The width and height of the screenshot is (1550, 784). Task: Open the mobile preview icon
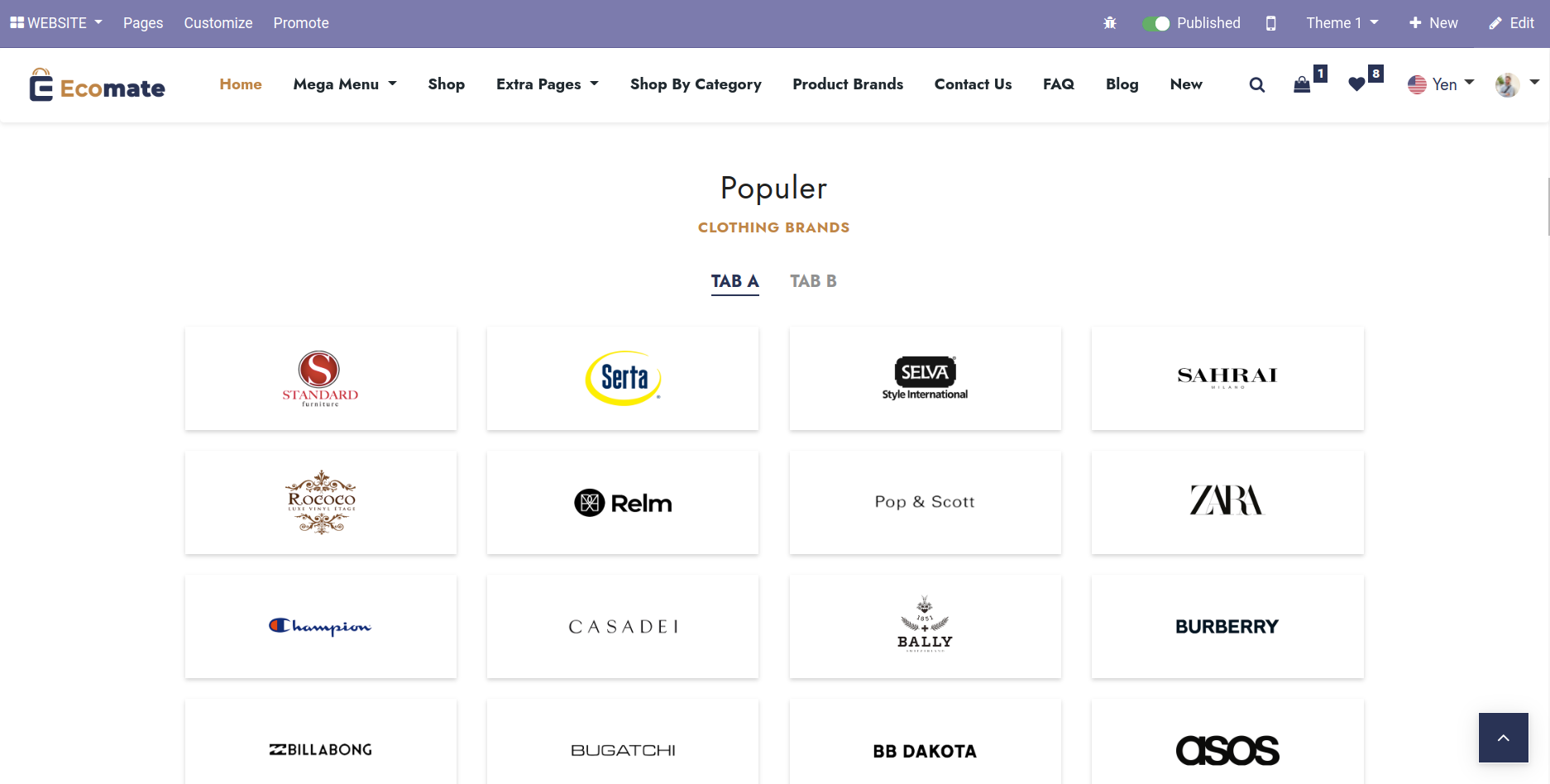[1271, 23]
